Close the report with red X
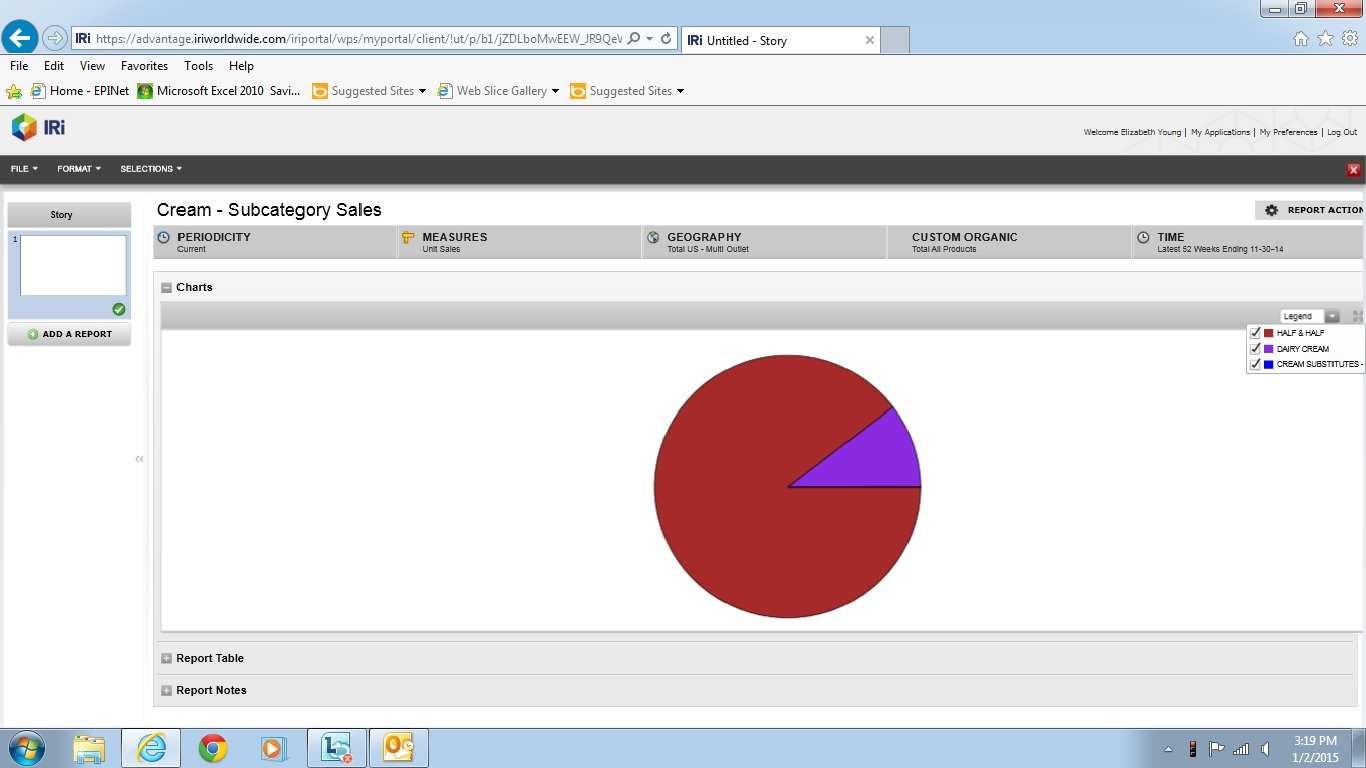This screenshot has height=768, width=1366. [x=1353, y=170]
